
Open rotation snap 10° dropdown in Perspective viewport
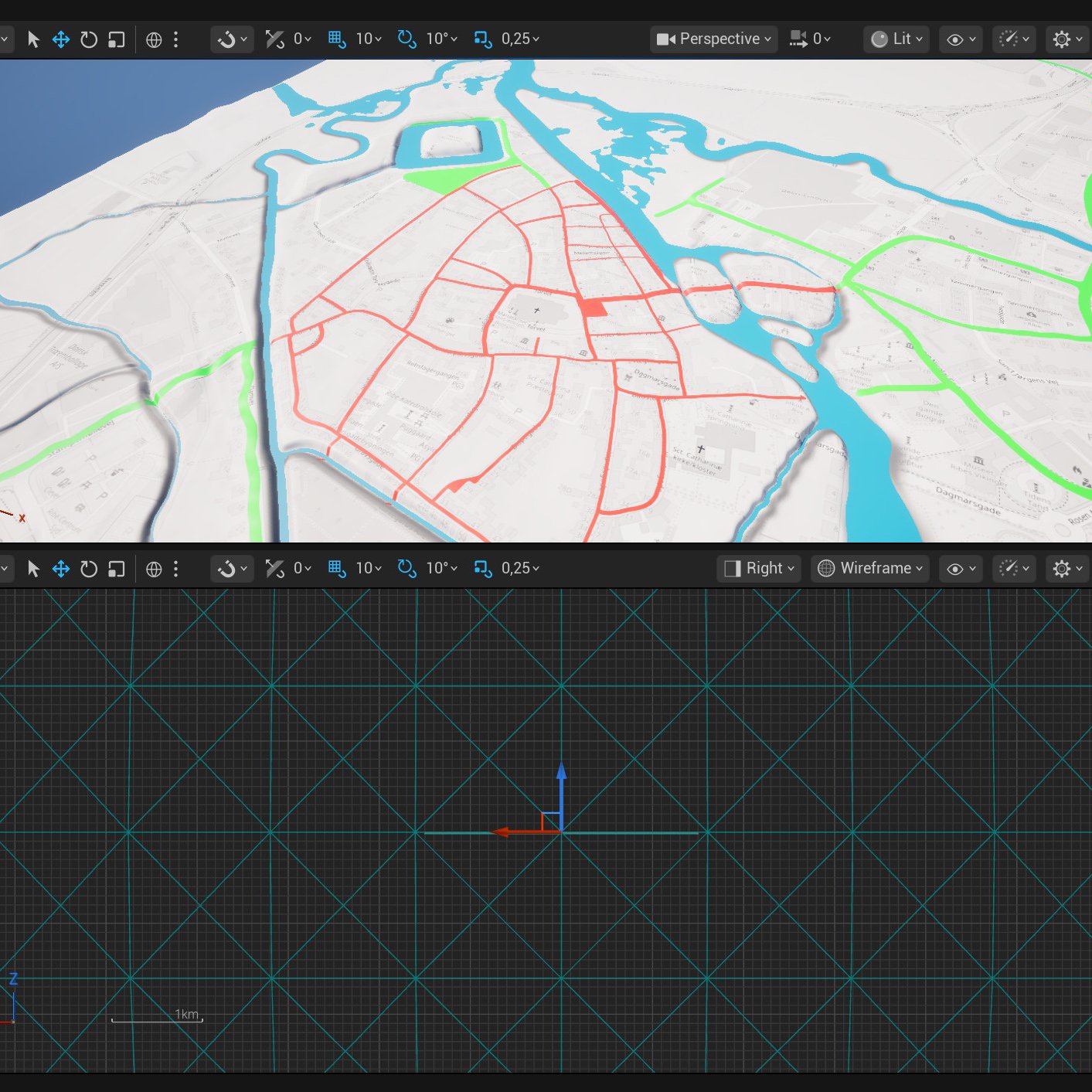[441, 39]
